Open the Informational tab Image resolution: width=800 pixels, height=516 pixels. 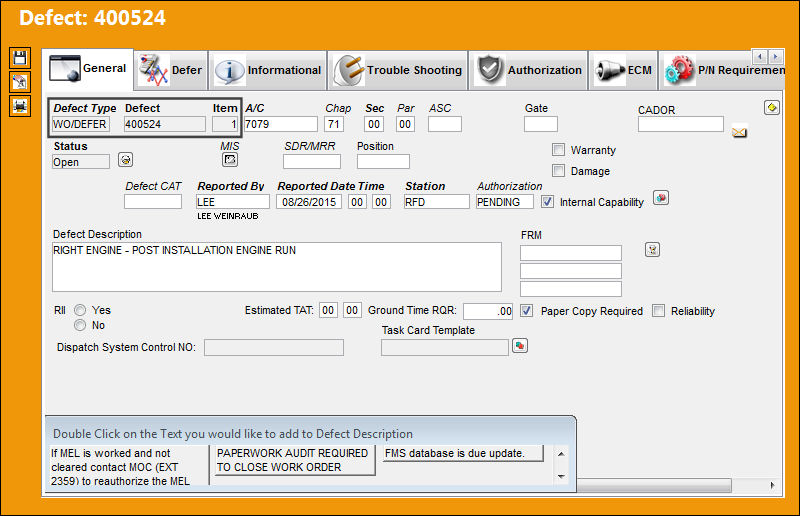(x=268, y=70)
